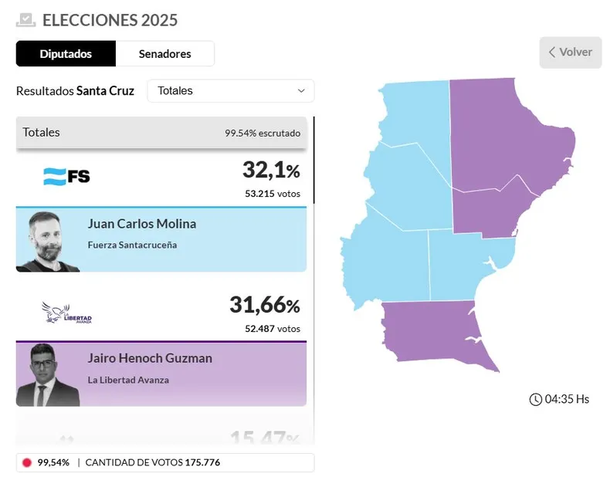Open the Totales dropdown selector
610x477 pixels.
tap(230, 91)
